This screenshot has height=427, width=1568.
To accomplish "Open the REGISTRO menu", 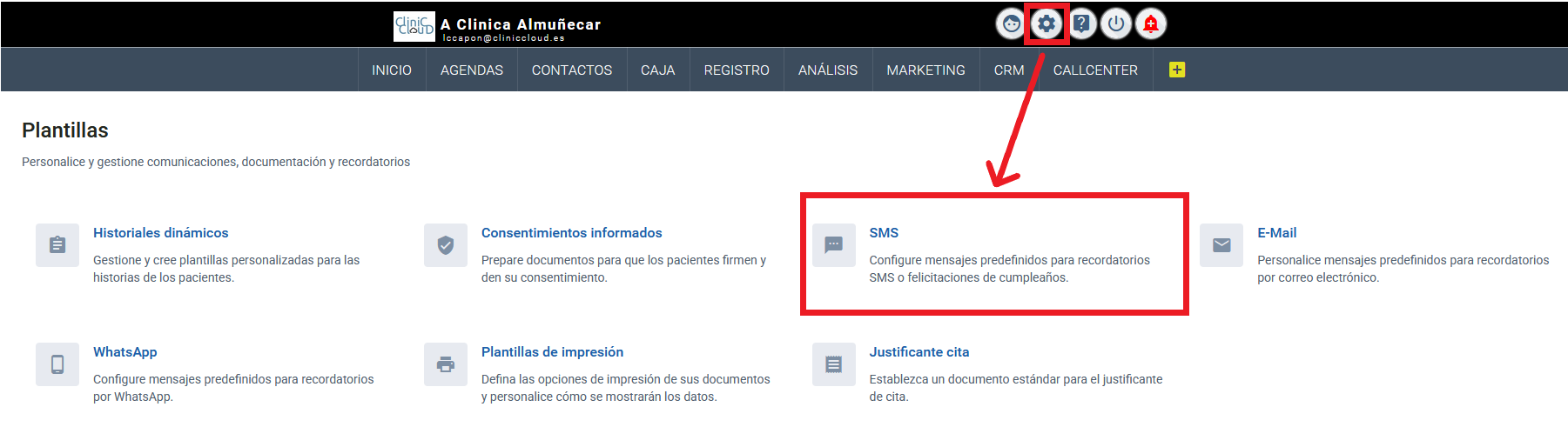I will tap(737, 70).
